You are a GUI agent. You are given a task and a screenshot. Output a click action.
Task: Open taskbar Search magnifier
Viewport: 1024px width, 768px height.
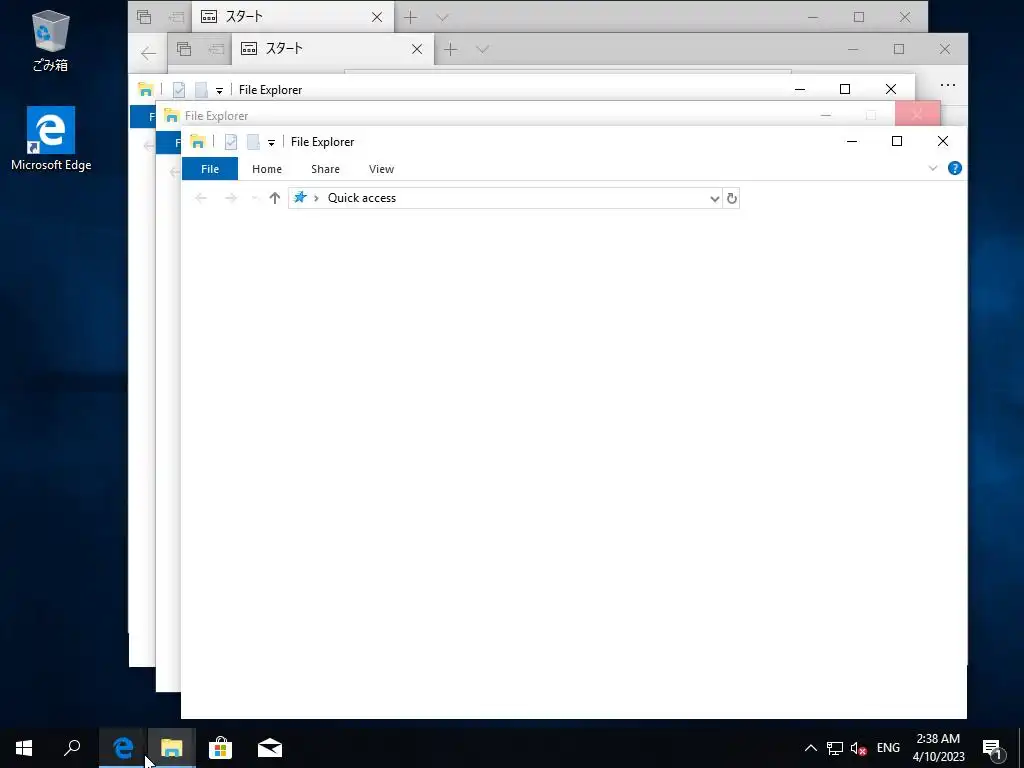click(x=72, y=748)
